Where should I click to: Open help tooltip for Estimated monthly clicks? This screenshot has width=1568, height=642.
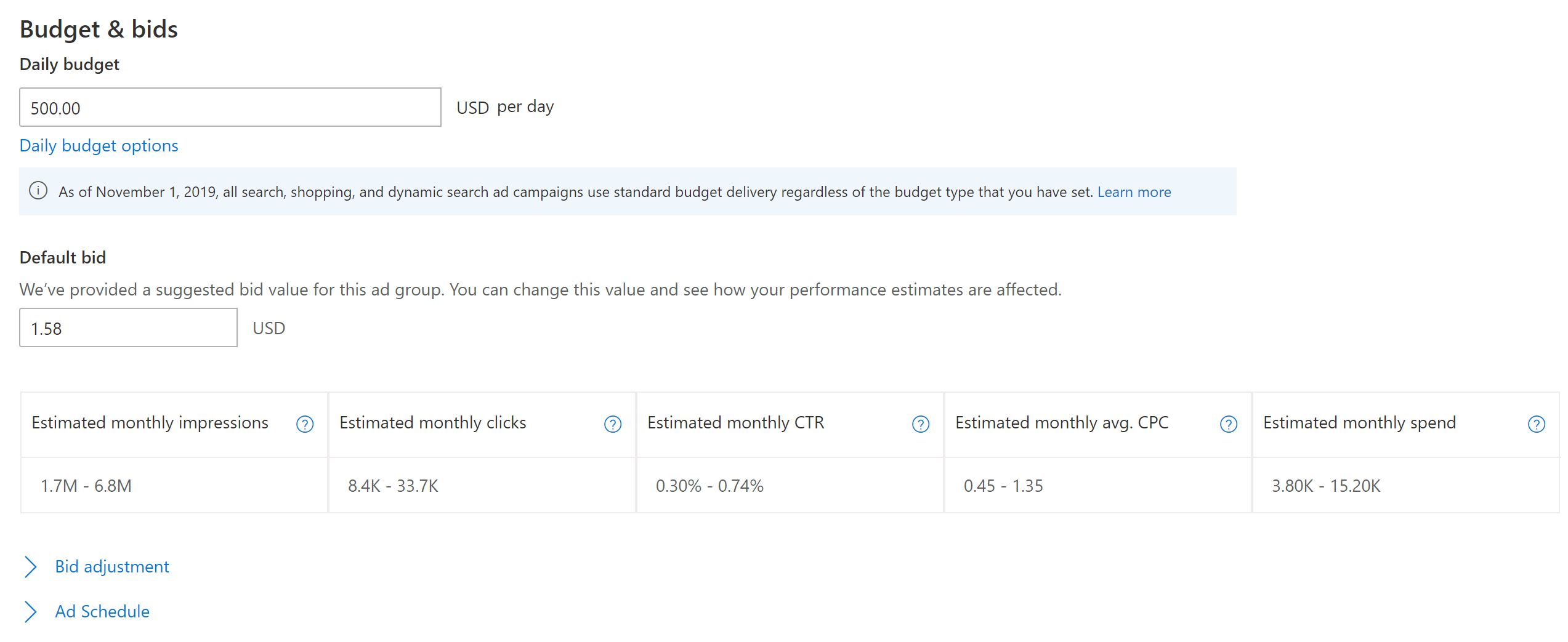613,424
